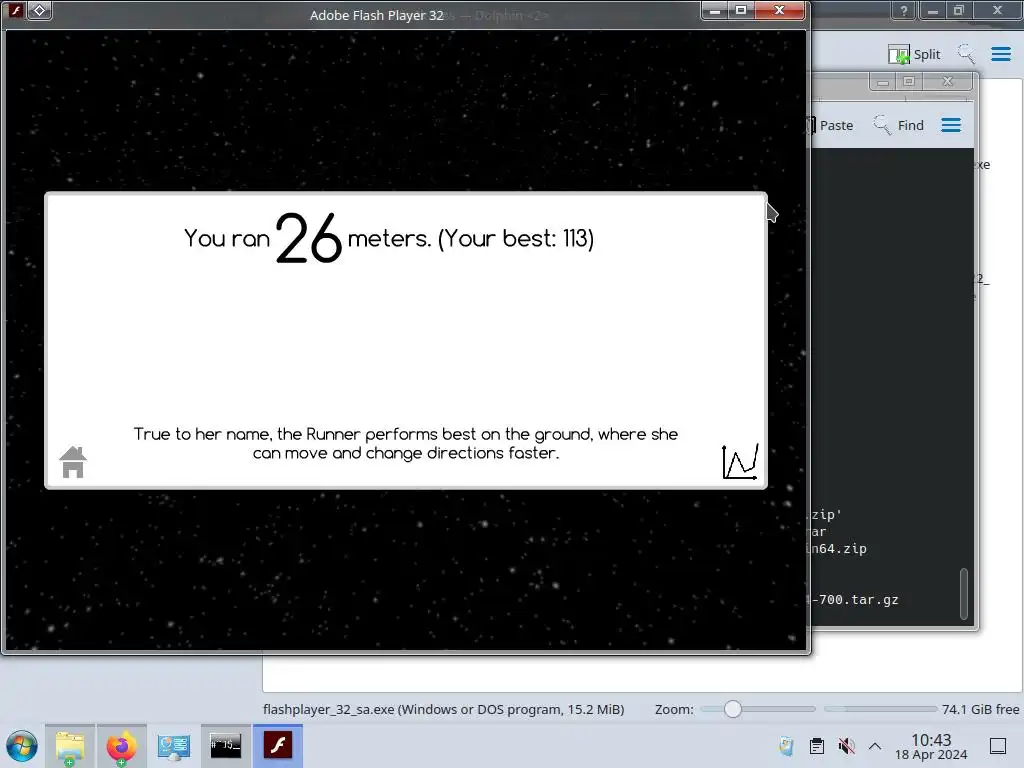
Task: Open file manager from taskbar
Action: (x=70, y=746)
